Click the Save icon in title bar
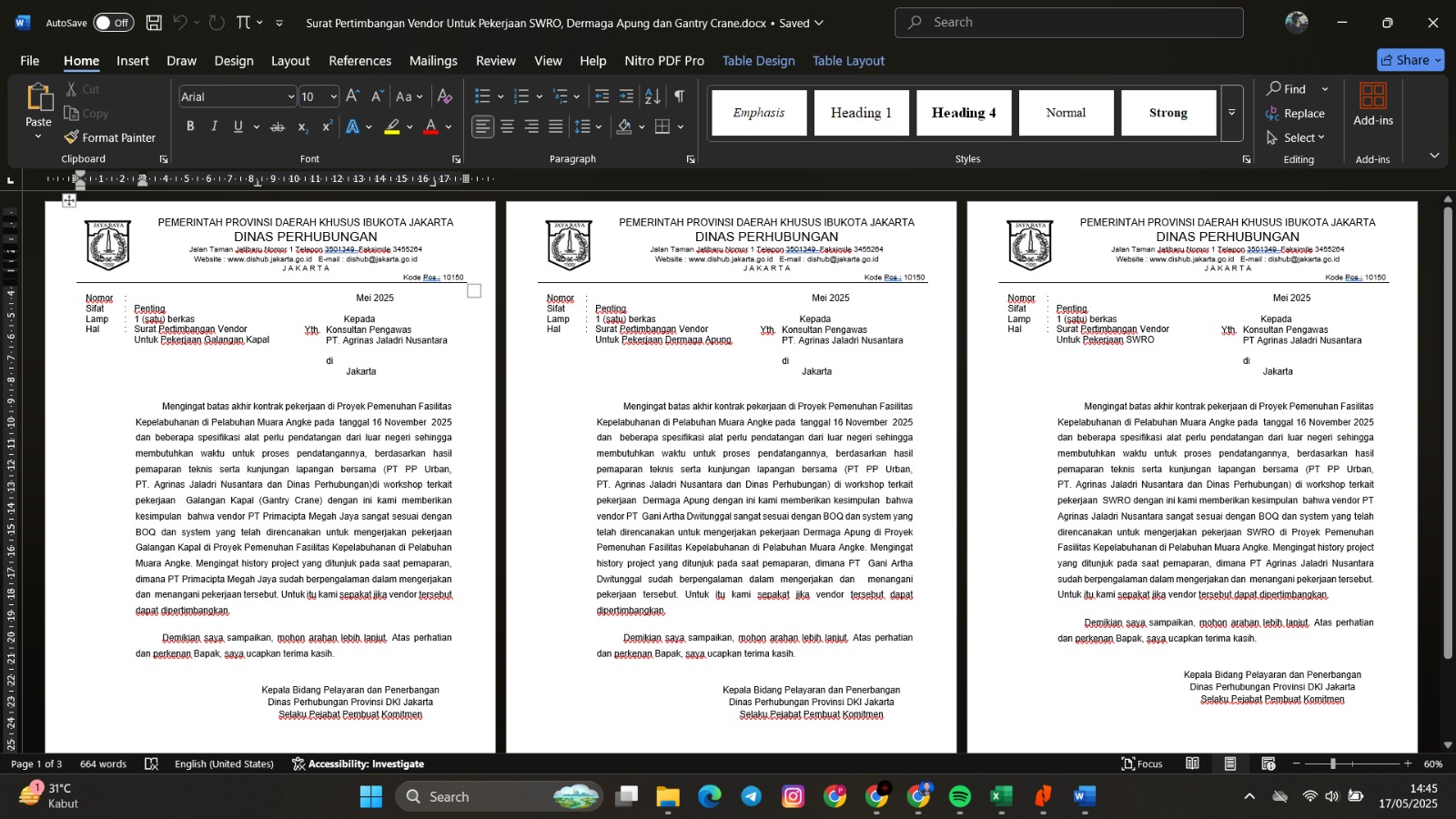This screenshot has height=819, width=1456. pos(154,23)
